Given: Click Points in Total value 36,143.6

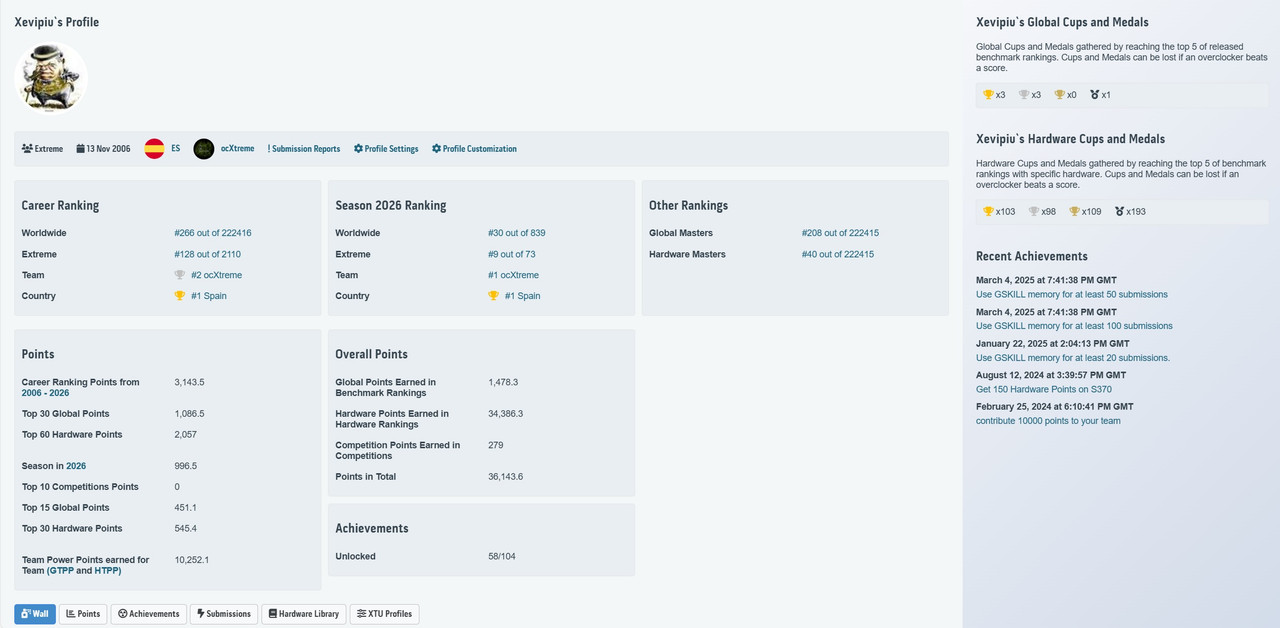Looking at the screenshot, I should click(506, 477).
